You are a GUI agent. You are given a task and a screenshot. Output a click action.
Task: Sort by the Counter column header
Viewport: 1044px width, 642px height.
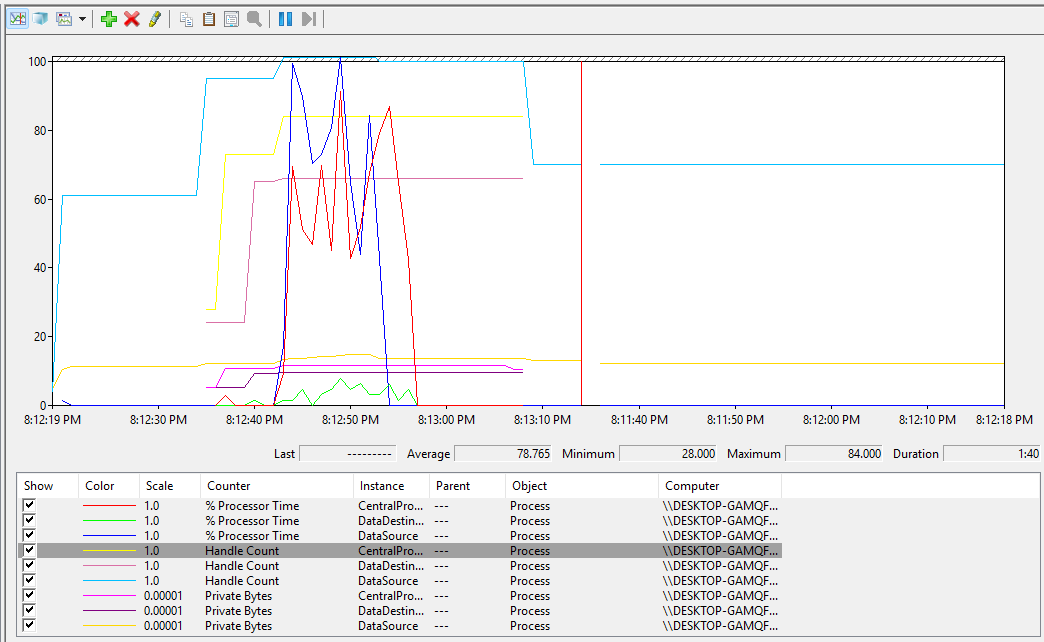(x=277, y=485)
